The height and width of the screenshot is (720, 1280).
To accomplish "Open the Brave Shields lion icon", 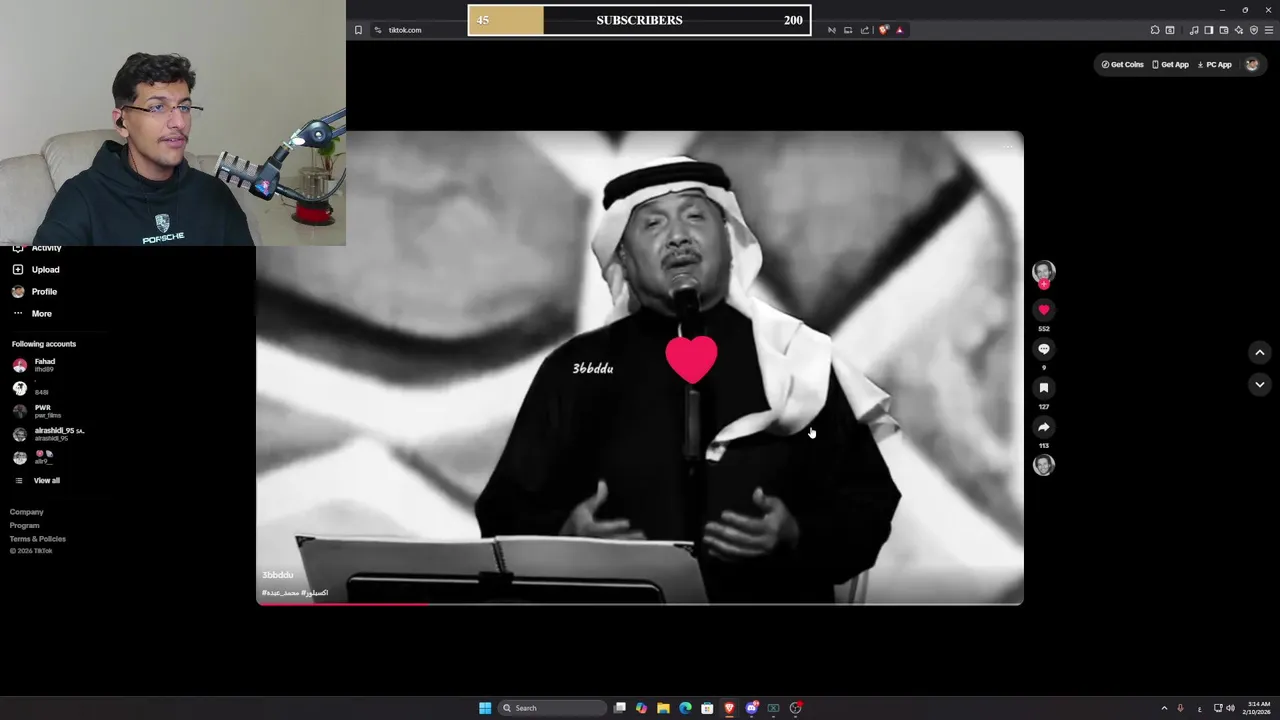I will pyautogui.click(x=883, y=30).
